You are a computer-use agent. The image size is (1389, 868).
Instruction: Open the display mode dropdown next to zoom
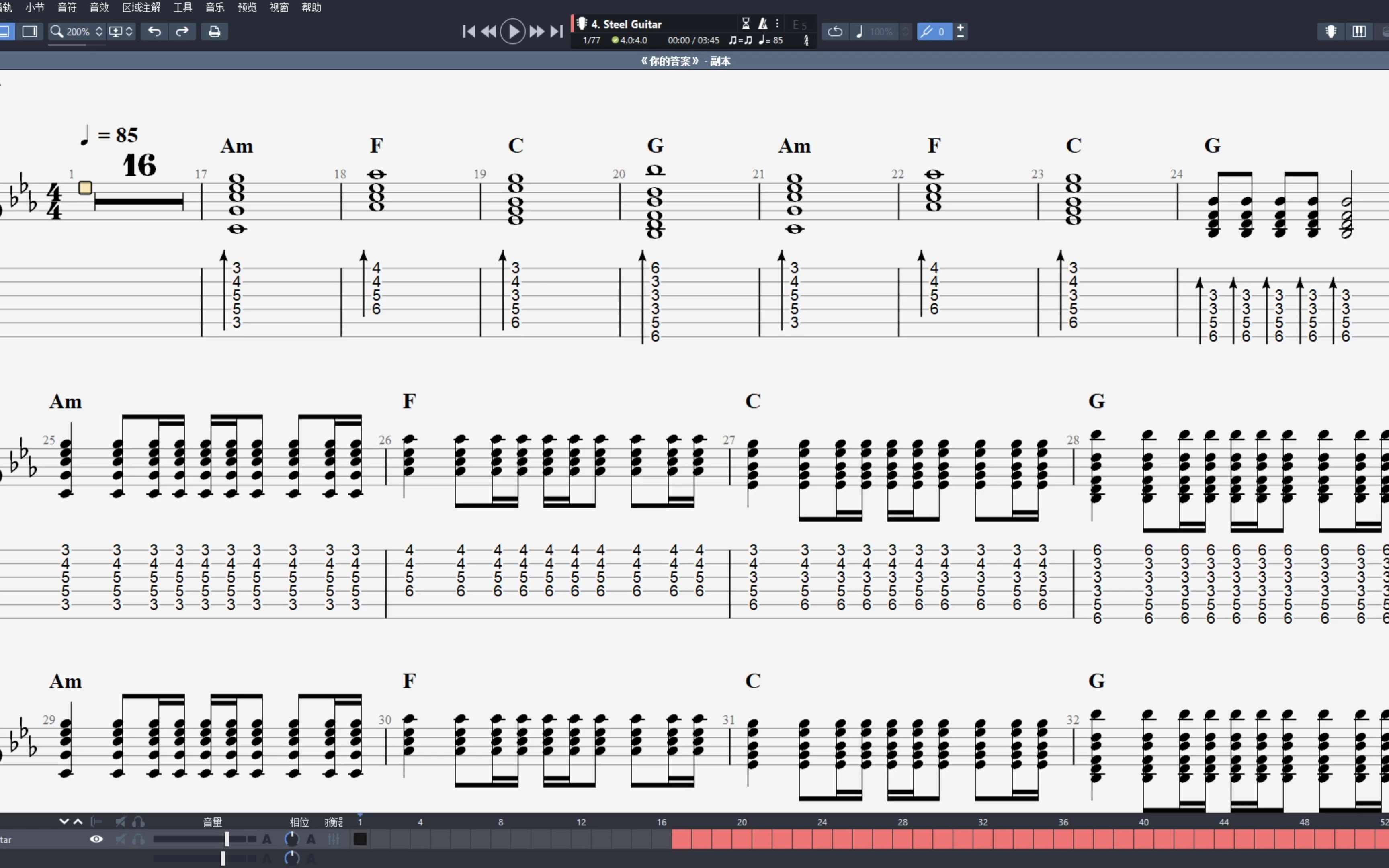(x=121, y=32)
